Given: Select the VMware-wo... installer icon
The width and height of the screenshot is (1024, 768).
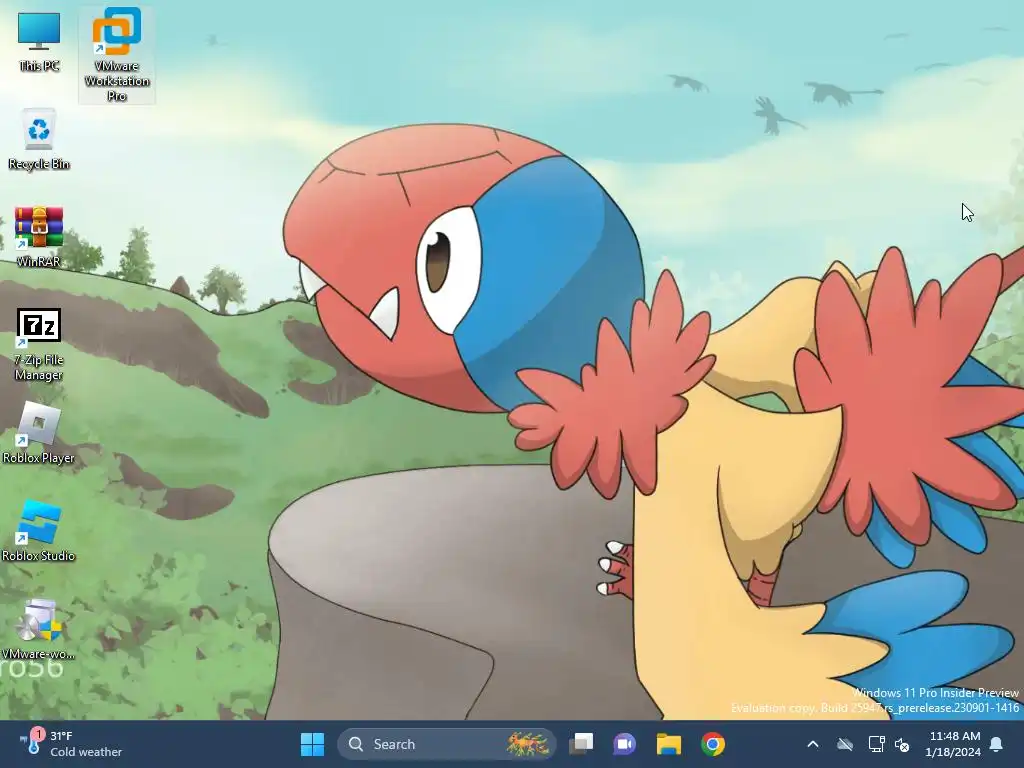Looking at the screenshot, I should [39, 628].
